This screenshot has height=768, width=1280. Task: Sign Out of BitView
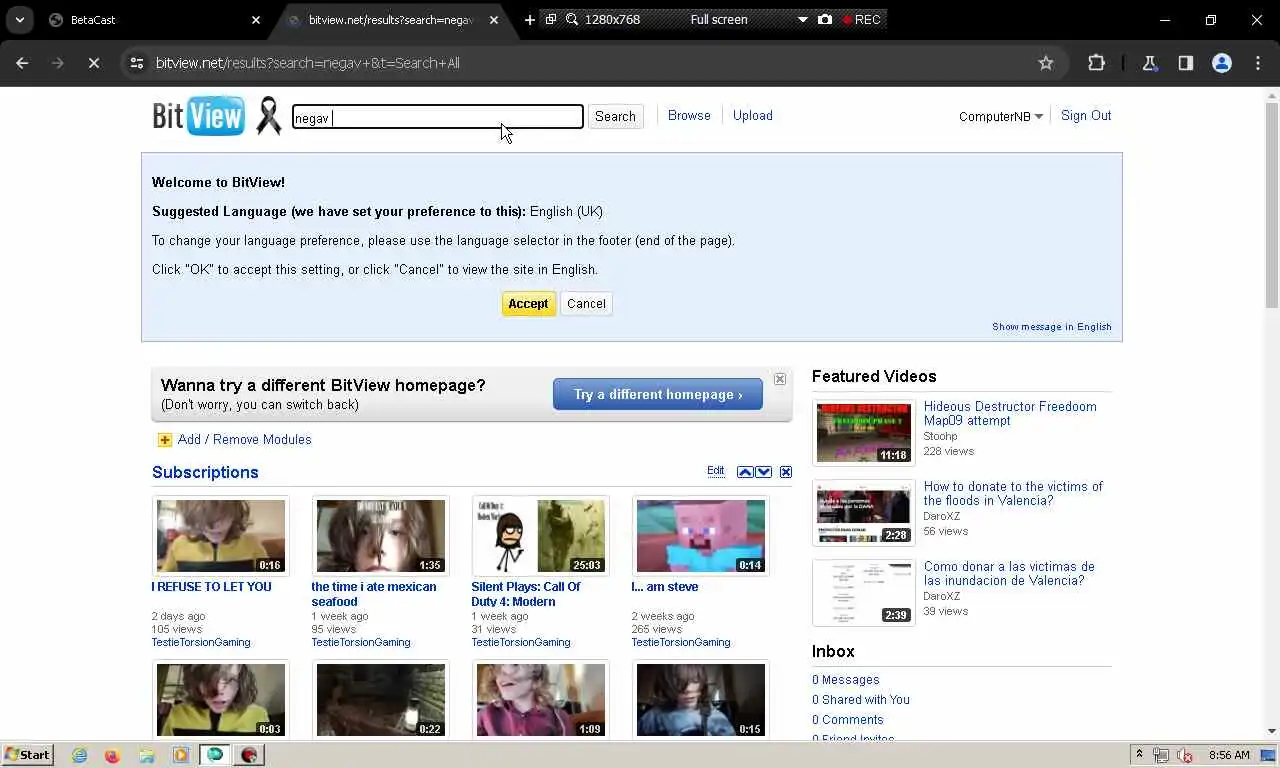(1086, 115)
